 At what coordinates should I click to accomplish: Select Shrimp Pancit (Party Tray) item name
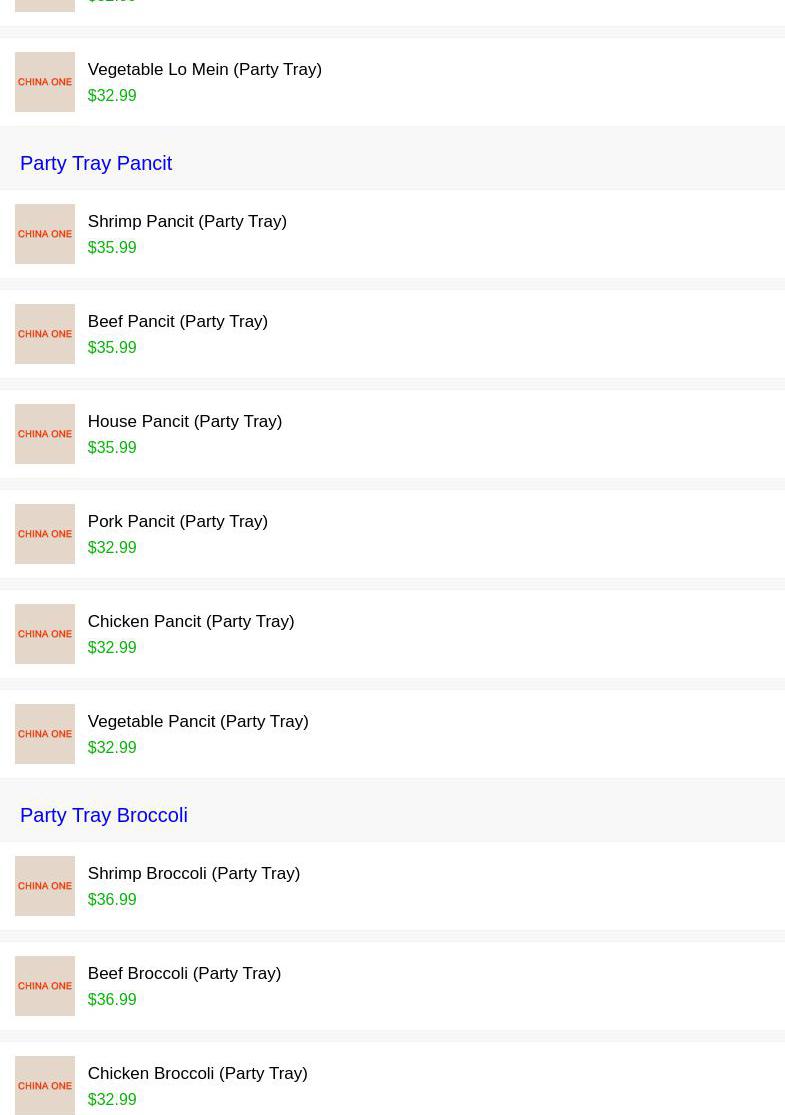(x=187, y=221)
